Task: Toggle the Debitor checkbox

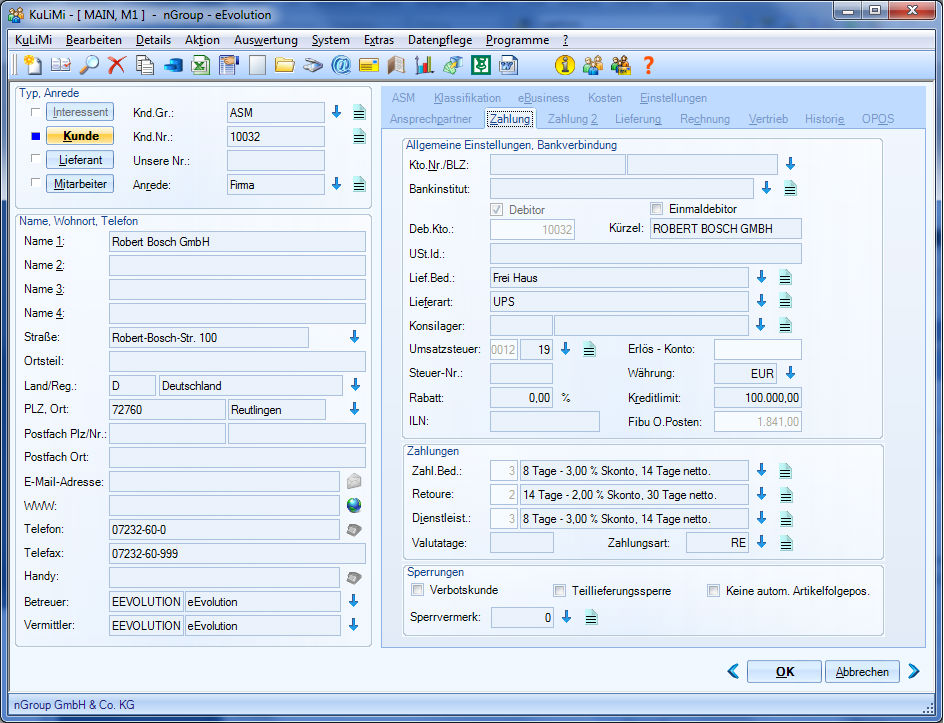Action: [x=497, y=209]
